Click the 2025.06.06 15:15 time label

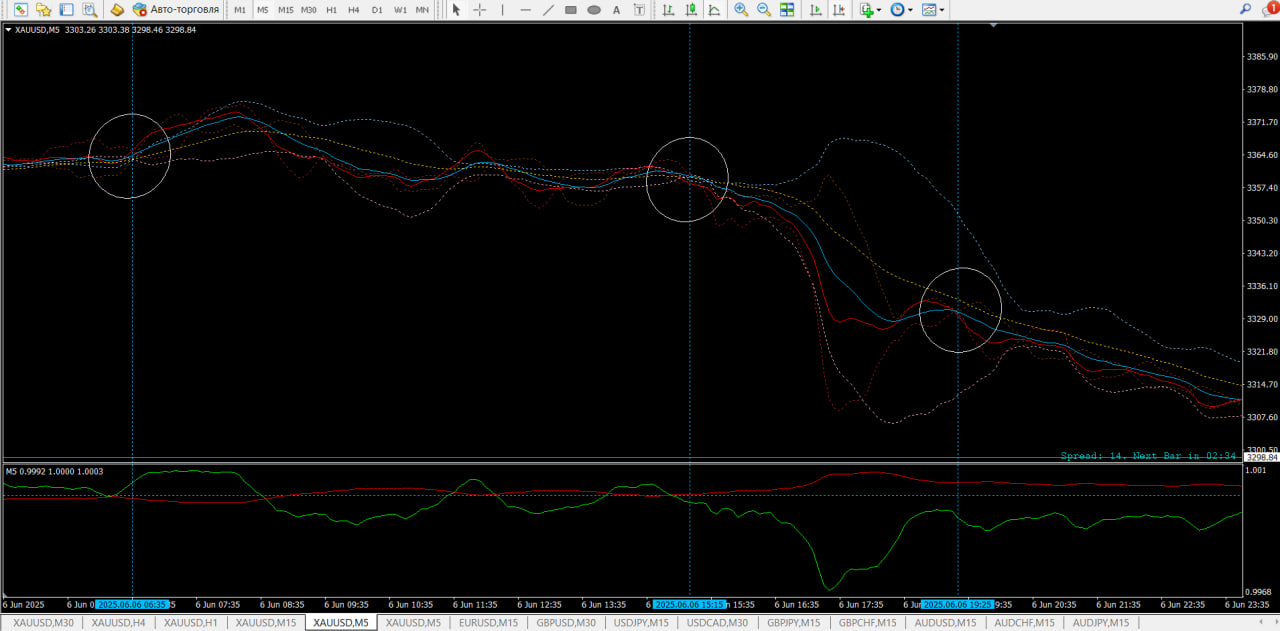689,605
